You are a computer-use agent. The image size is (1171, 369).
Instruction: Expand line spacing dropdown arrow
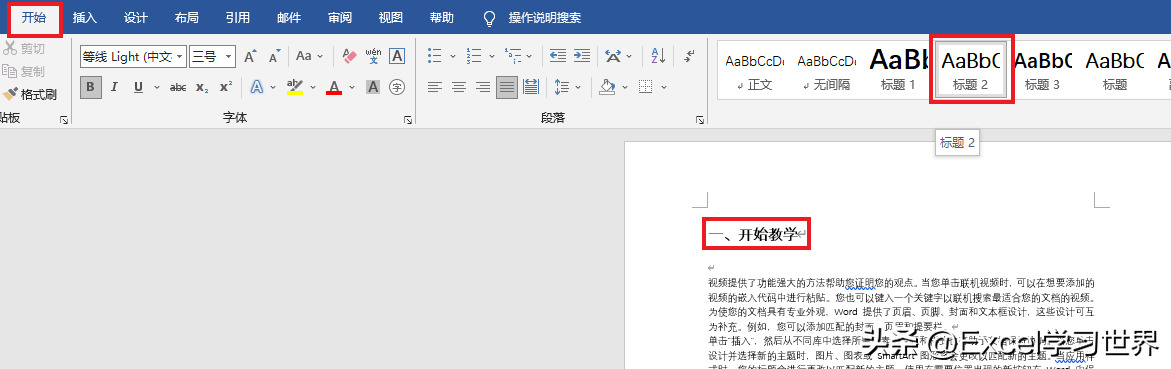click(x=578, y=87)
